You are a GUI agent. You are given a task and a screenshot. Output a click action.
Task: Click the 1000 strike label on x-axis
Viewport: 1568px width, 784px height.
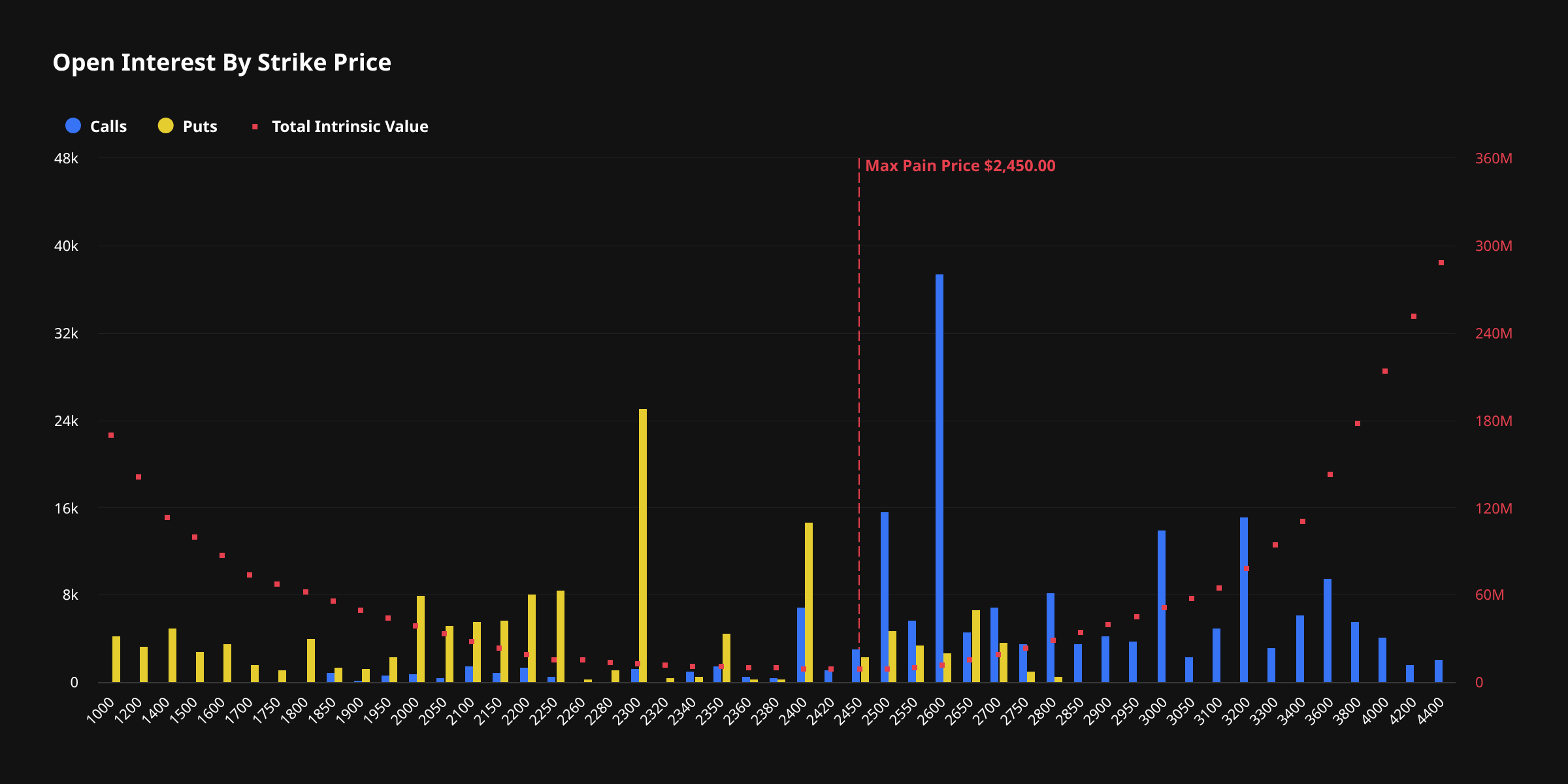(x=101, y=710)
